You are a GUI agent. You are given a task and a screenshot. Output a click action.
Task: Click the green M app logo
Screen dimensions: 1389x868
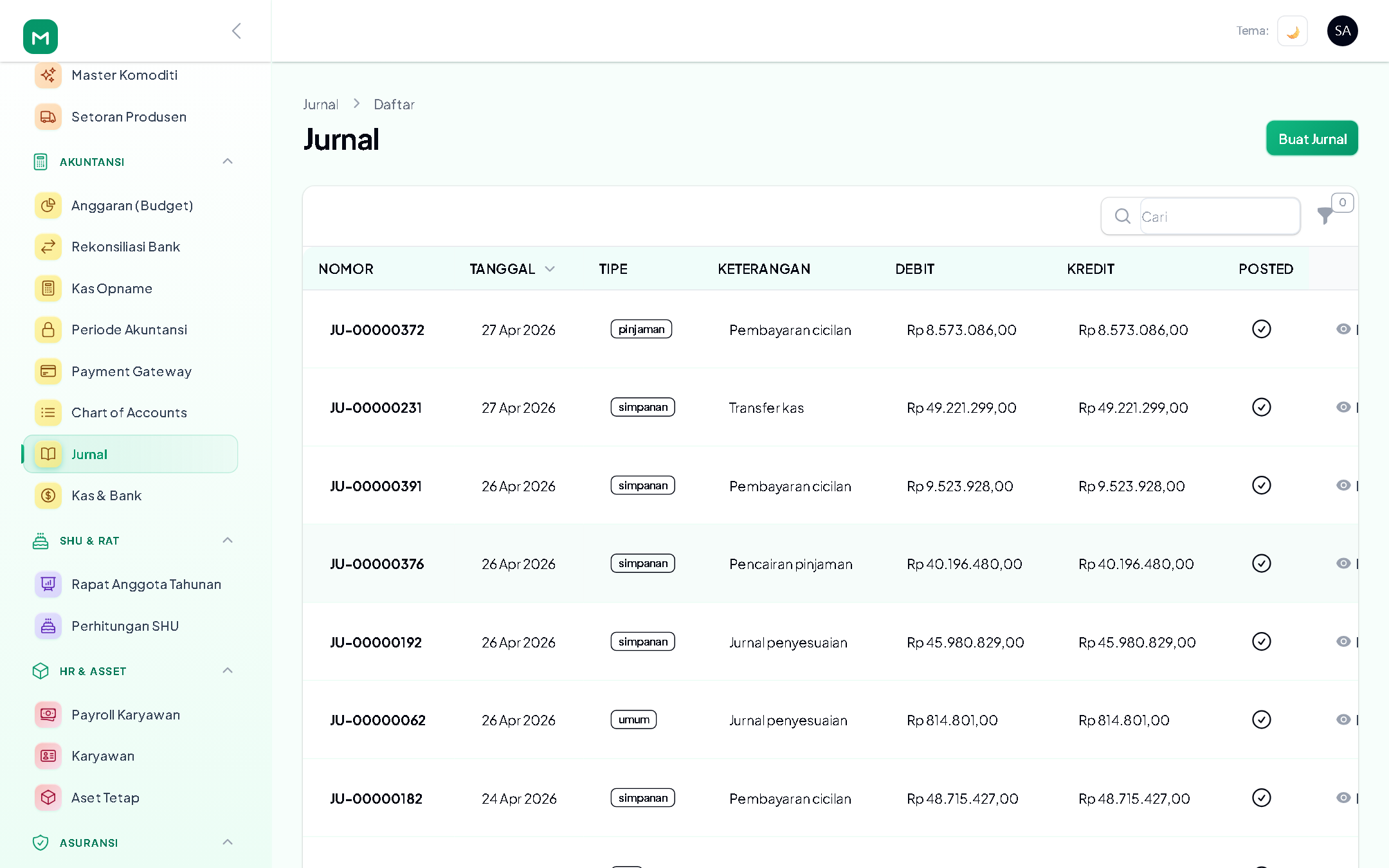[x=41, y=37]
